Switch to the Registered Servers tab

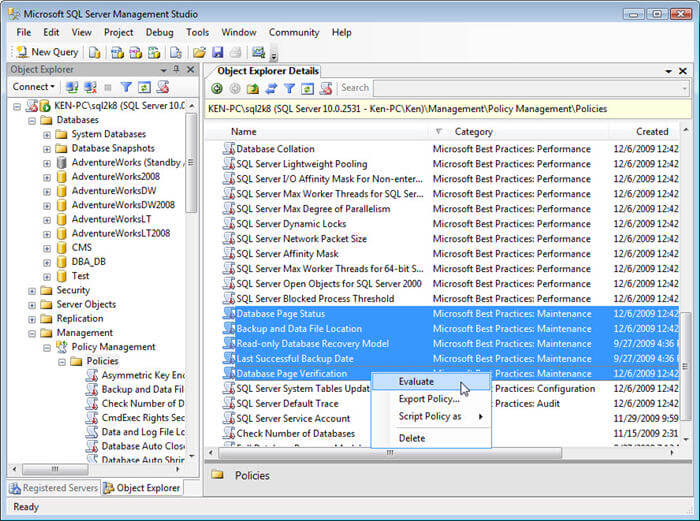[x=53, y=488]
